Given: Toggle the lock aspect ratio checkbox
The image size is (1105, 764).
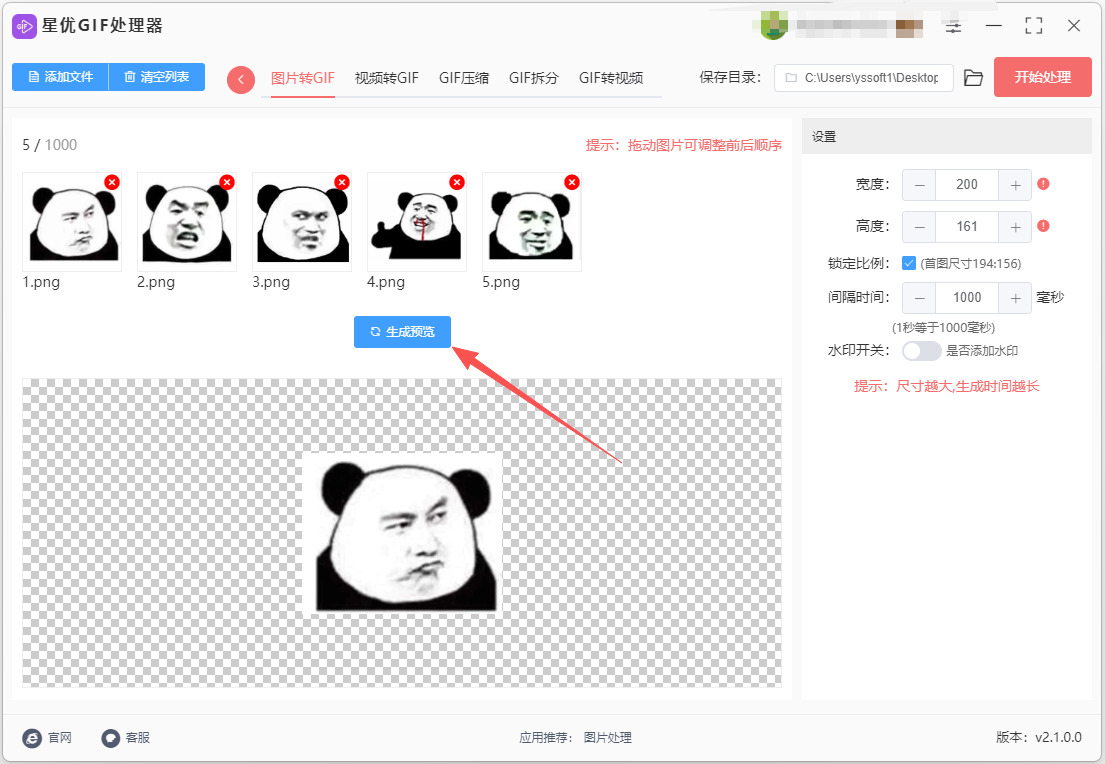Looking at the screenshot, I should point(908,264).
